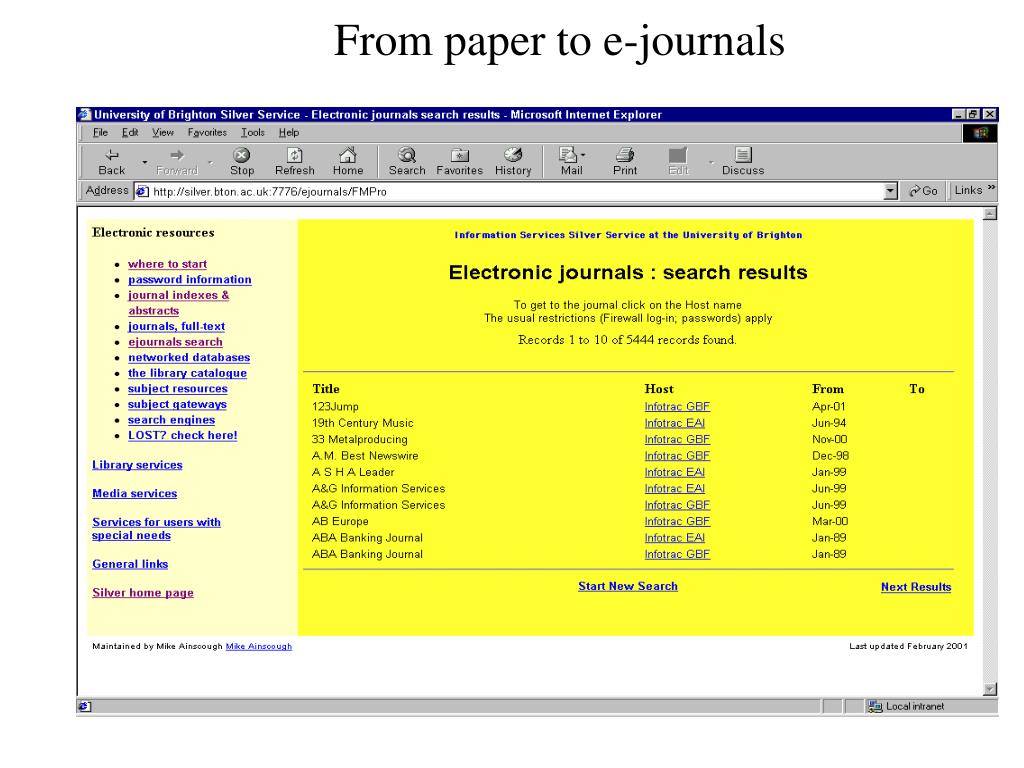Click the page icon in Address bar
The height and width of the screenshot is (768, 1024).
[142, 191]
